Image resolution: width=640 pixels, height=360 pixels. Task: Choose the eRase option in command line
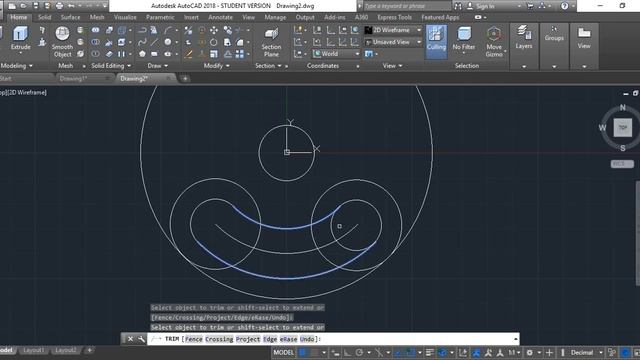click(289, 339)
